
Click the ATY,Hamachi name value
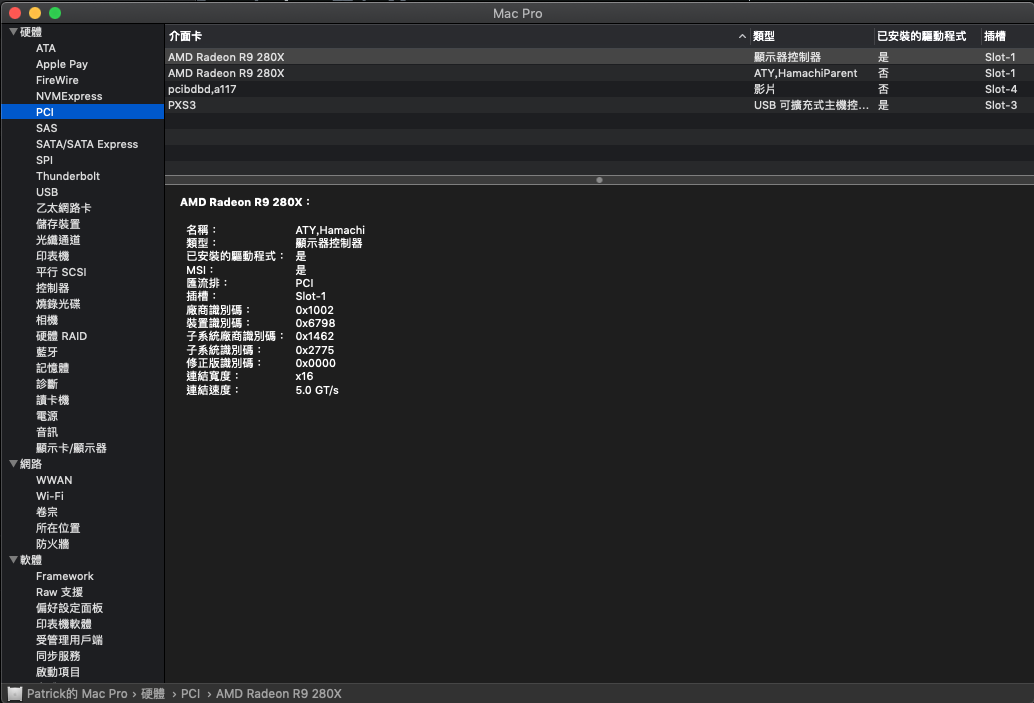coord(330,229)
